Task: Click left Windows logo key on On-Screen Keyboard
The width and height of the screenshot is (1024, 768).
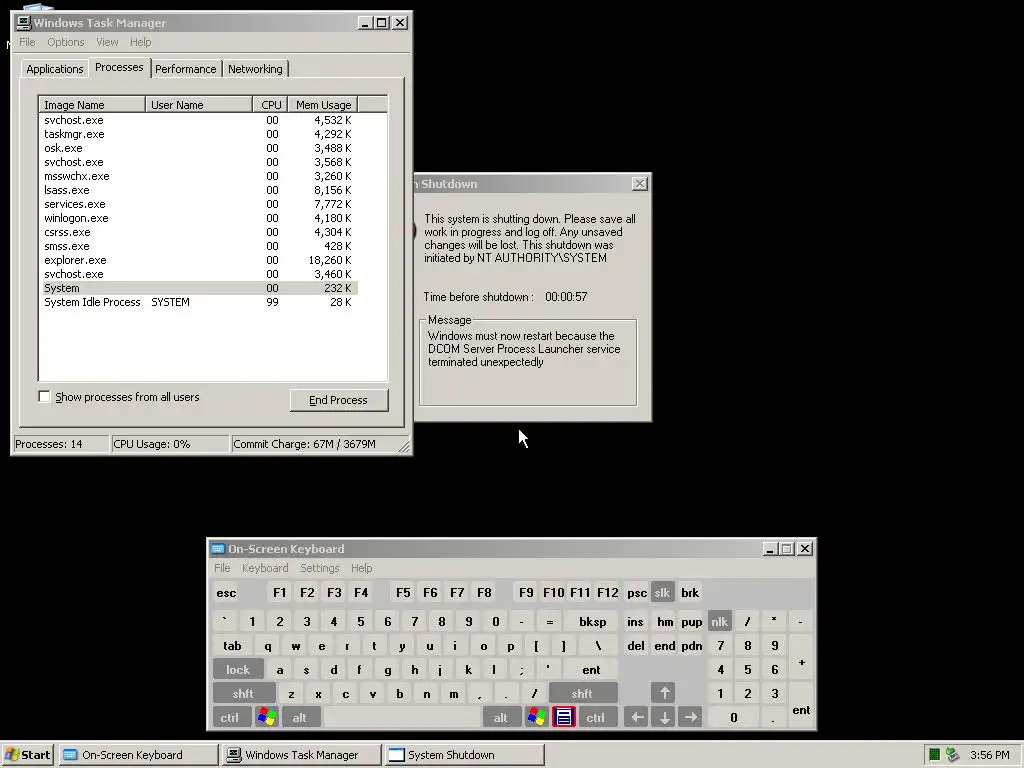Action: click(x=266, y=717)
